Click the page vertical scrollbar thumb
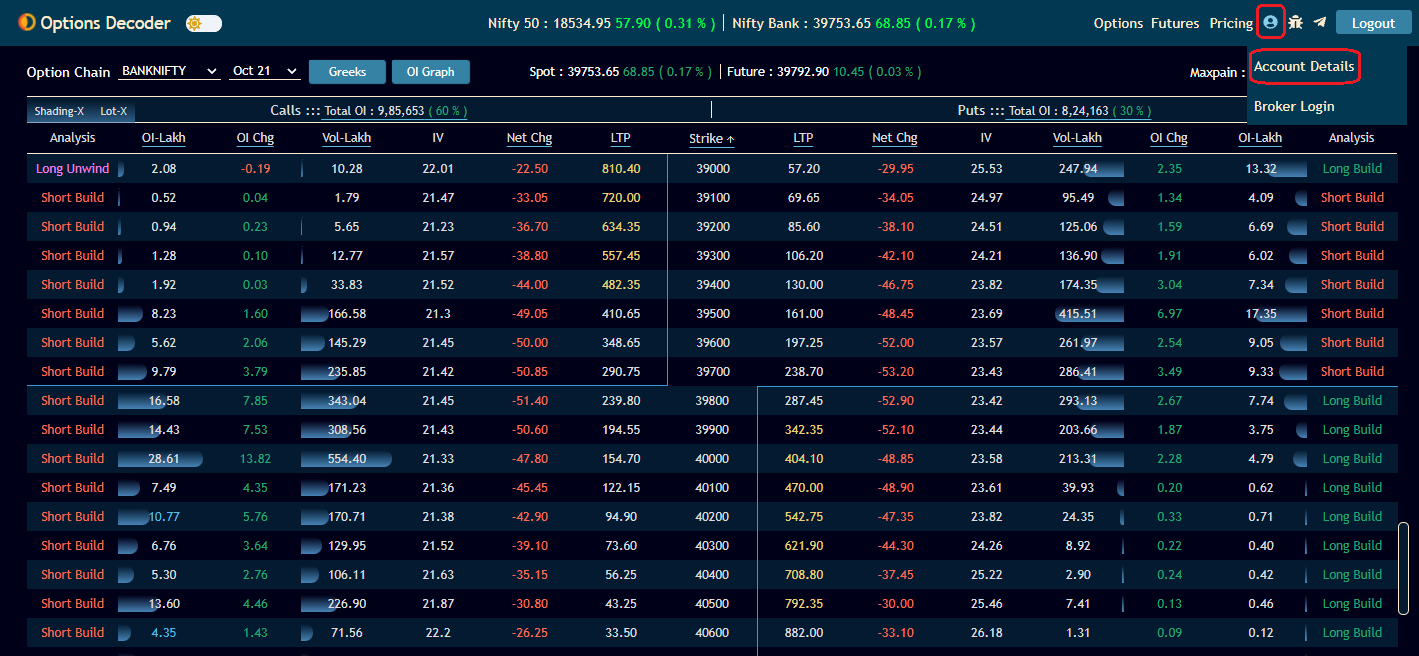The height and width of the screenshot is (656, 1419). click(1403, 570)
